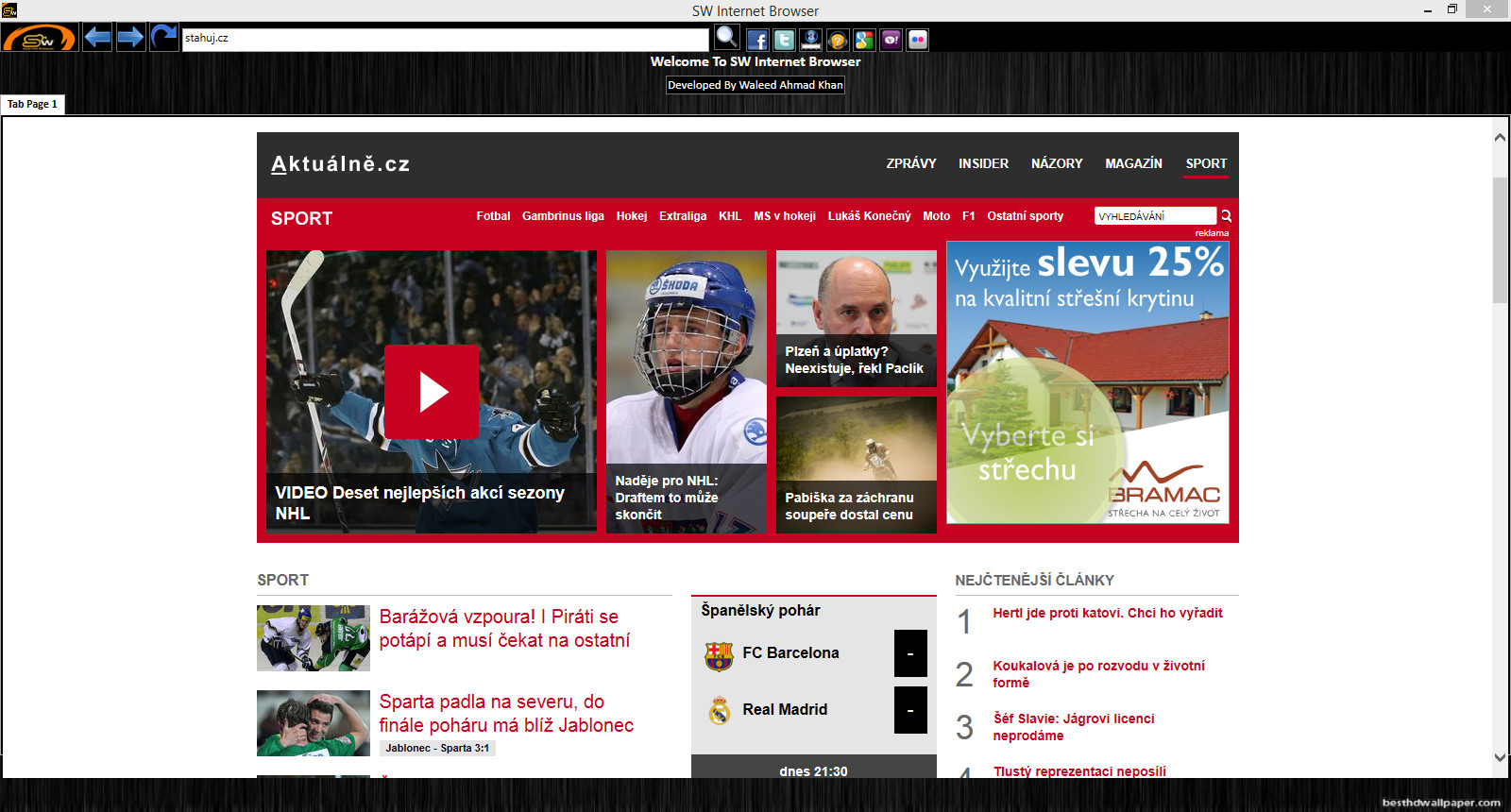
Task: Click the vertical scrollbar thumb
Action: point(1500,240)
